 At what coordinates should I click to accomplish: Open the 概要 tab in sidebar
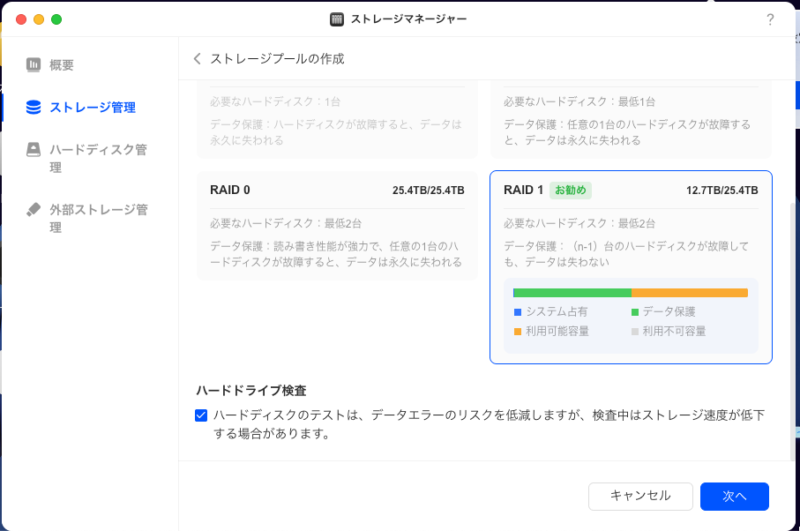tap(62, 65)
